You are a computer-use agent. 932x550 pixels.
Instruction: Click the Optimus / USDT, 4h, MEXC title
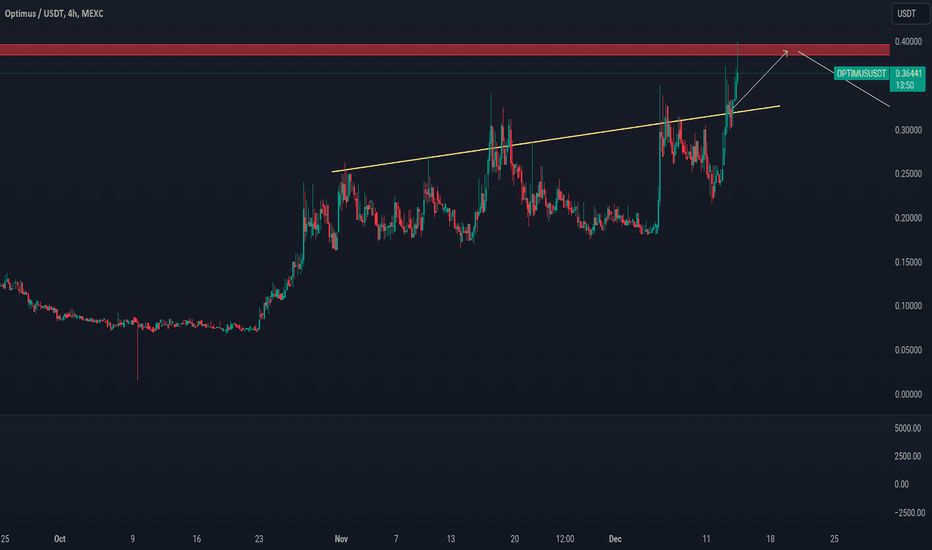tap(54, 13)
